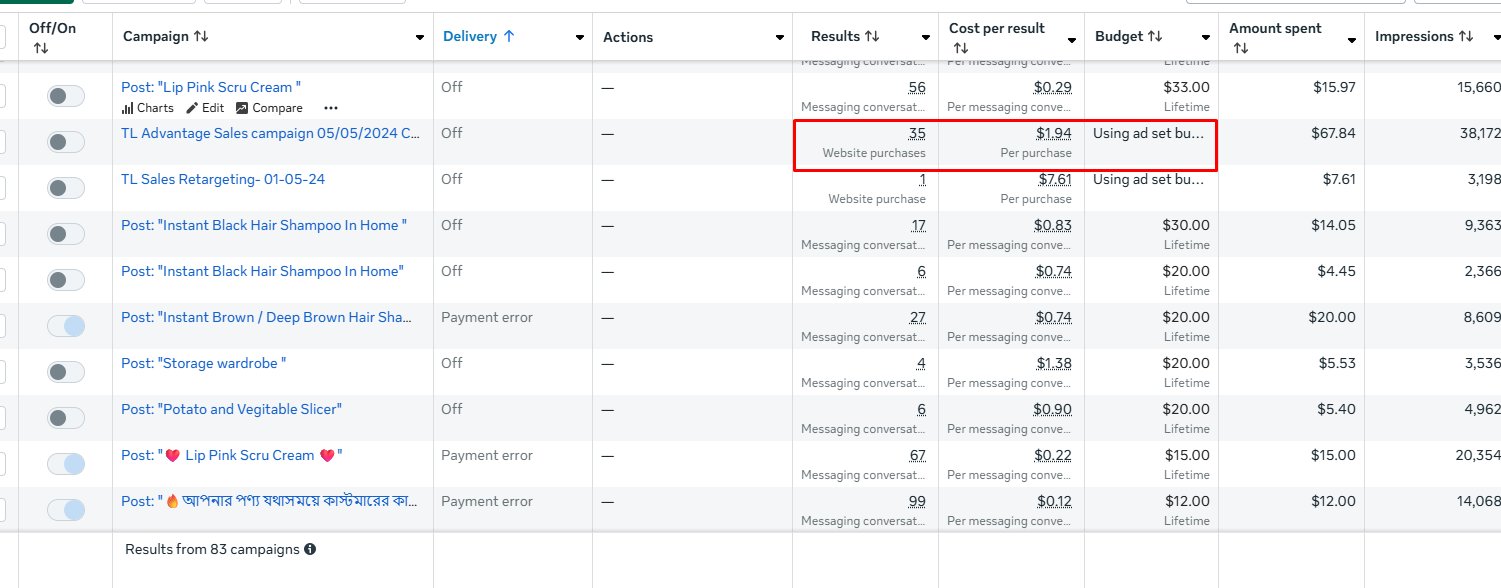Open the Actions column dropdown arrow
Screen dimensions: 1501x588
(x=780, y=38)
